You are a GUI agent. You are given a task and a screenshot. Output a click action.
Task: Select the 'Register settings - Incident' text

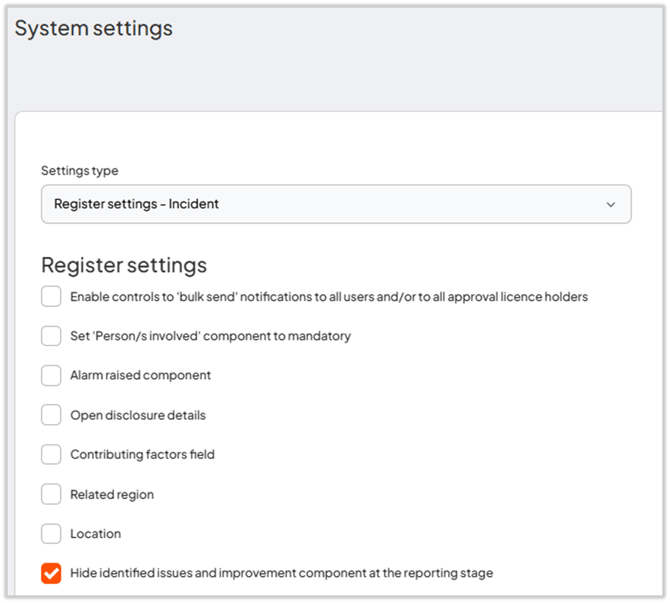(136, 204)
